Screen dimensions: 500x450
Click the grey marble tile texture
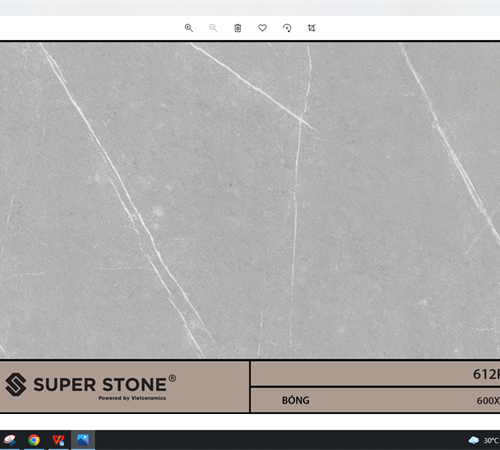point(250,200)
